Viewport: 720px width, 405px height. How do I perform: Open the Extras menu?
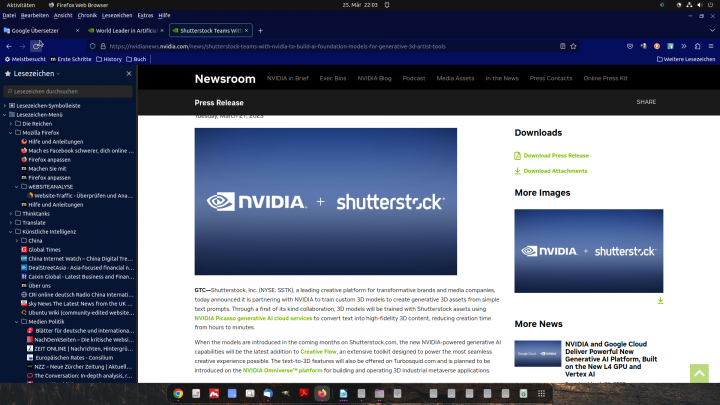tap(146, 16)
